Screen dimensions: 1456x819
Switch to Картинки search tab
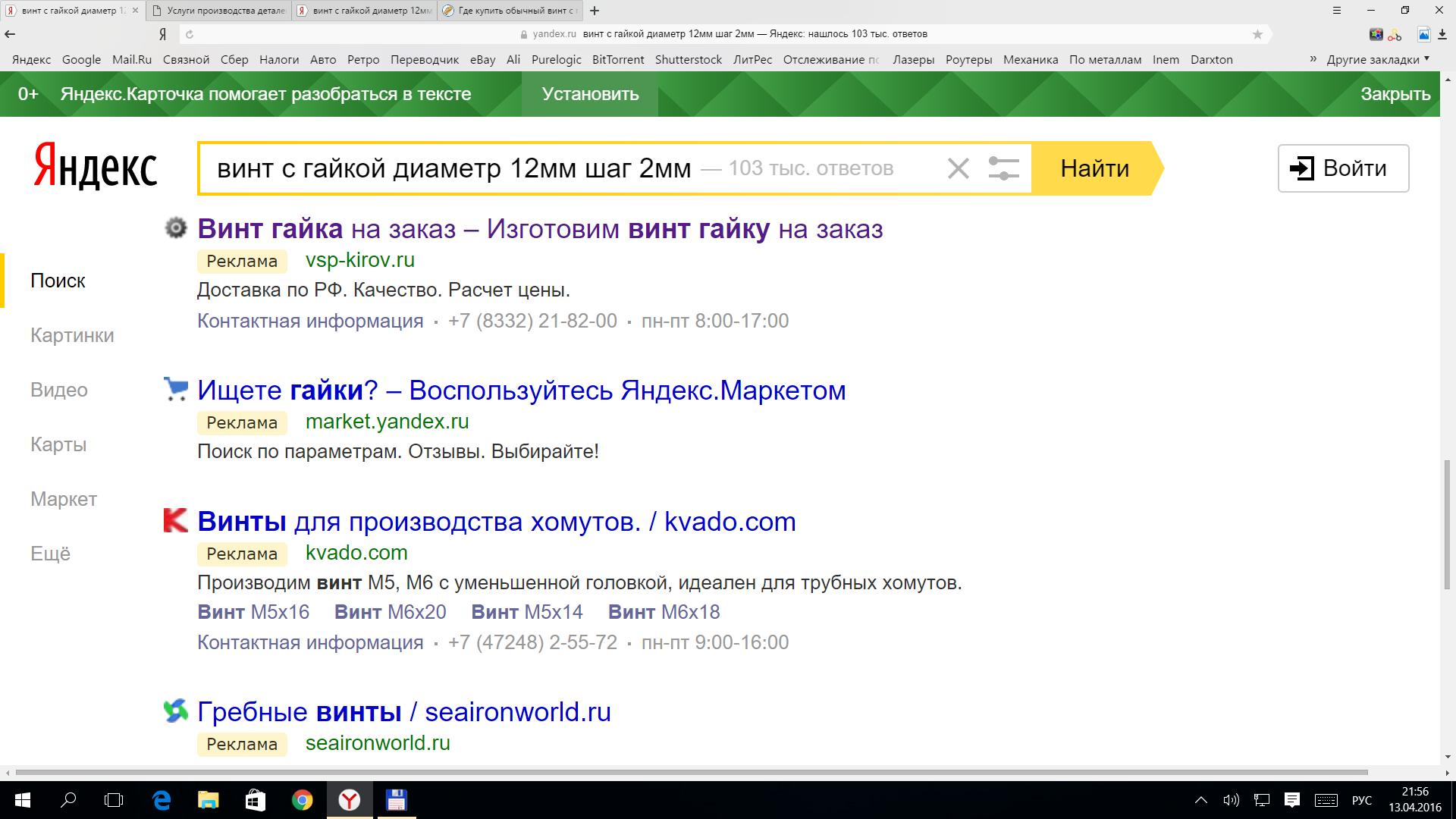click(x=72, y=335)
